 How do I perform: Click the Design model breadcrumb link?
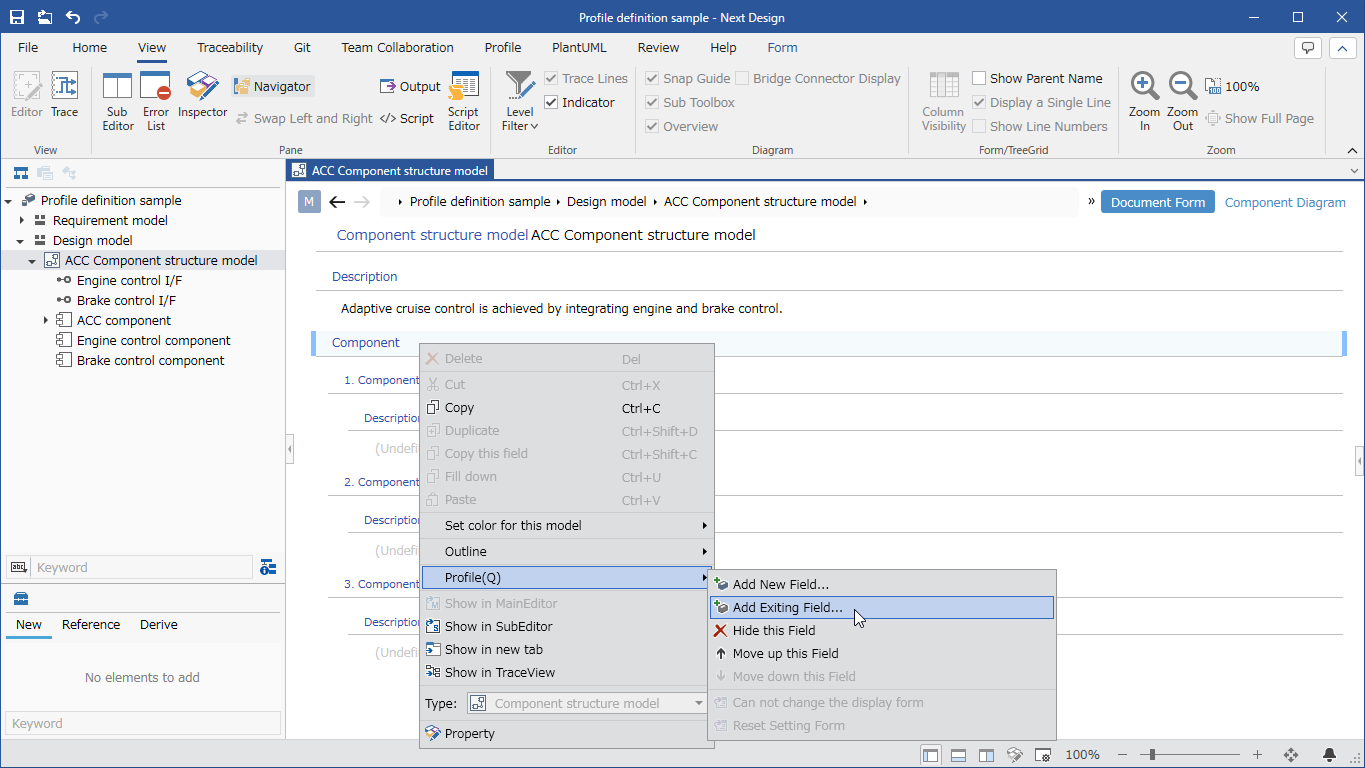pos(607,201)
